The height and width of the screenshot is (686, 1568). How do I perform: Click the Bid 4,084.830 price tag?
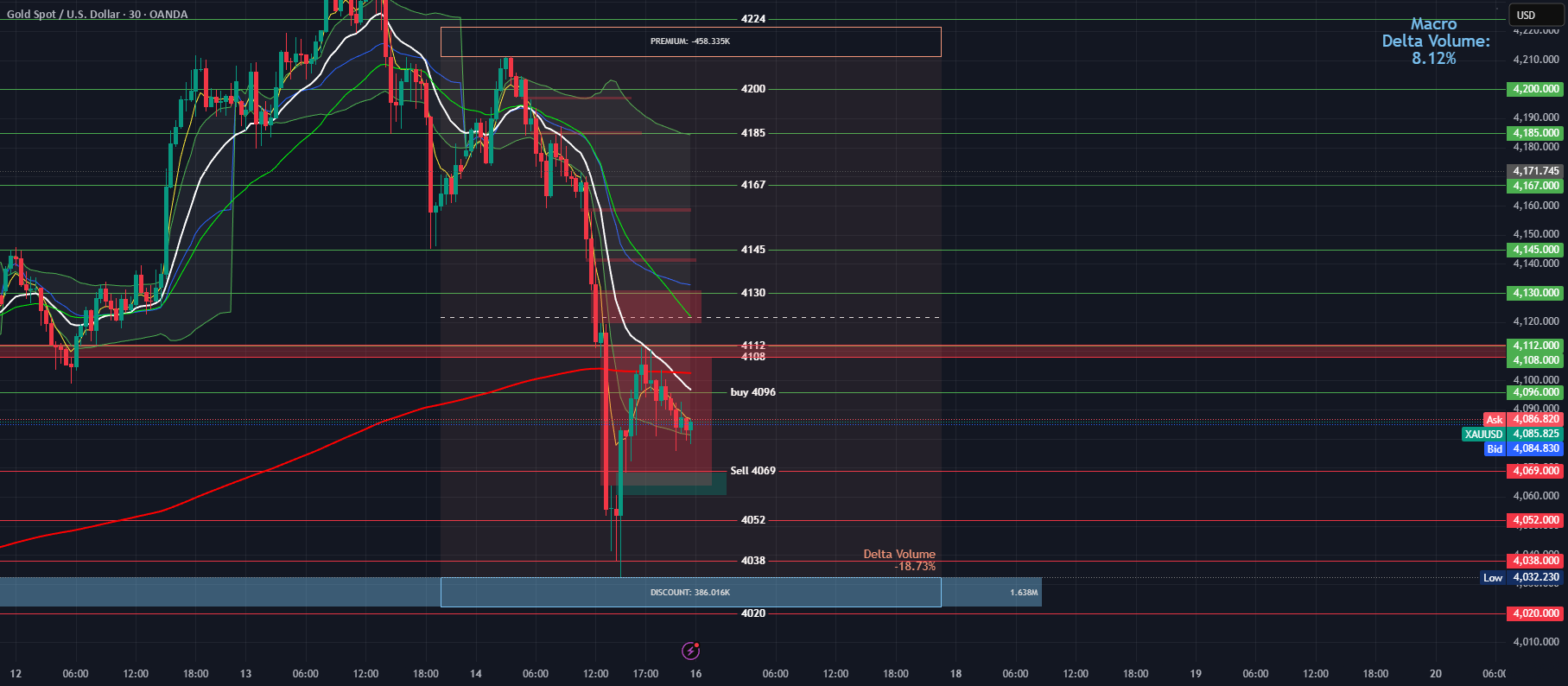pyautogui.click(x=1523, y=448)
